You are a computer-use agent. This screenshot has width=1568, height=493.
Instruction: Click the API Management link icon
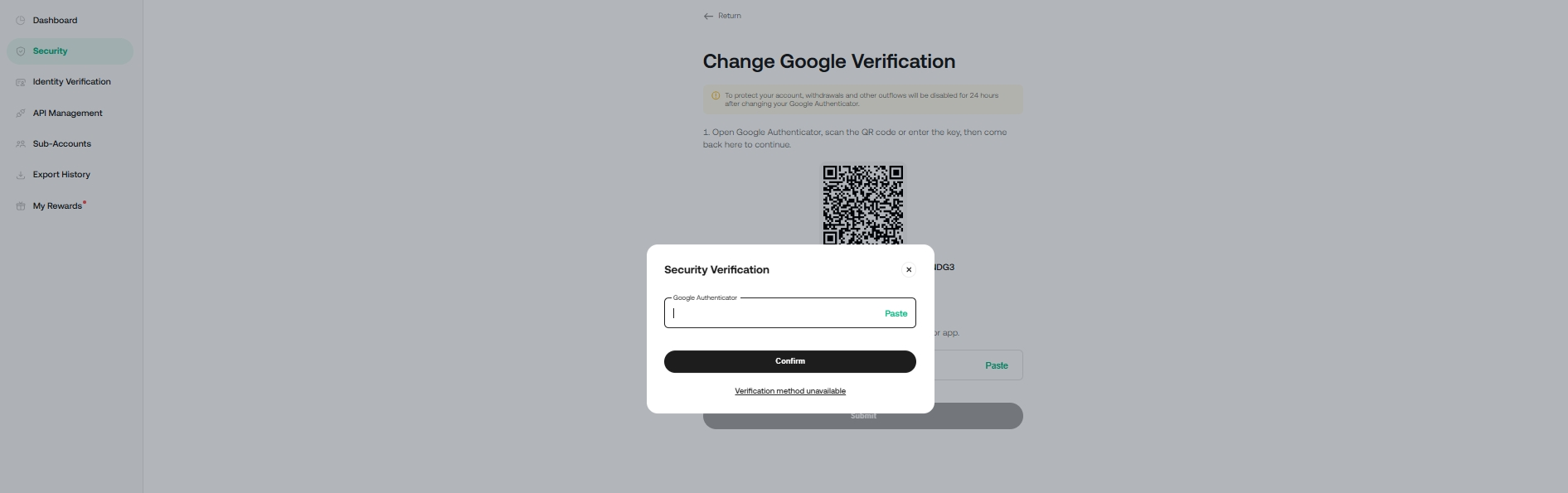click(21, 114)
